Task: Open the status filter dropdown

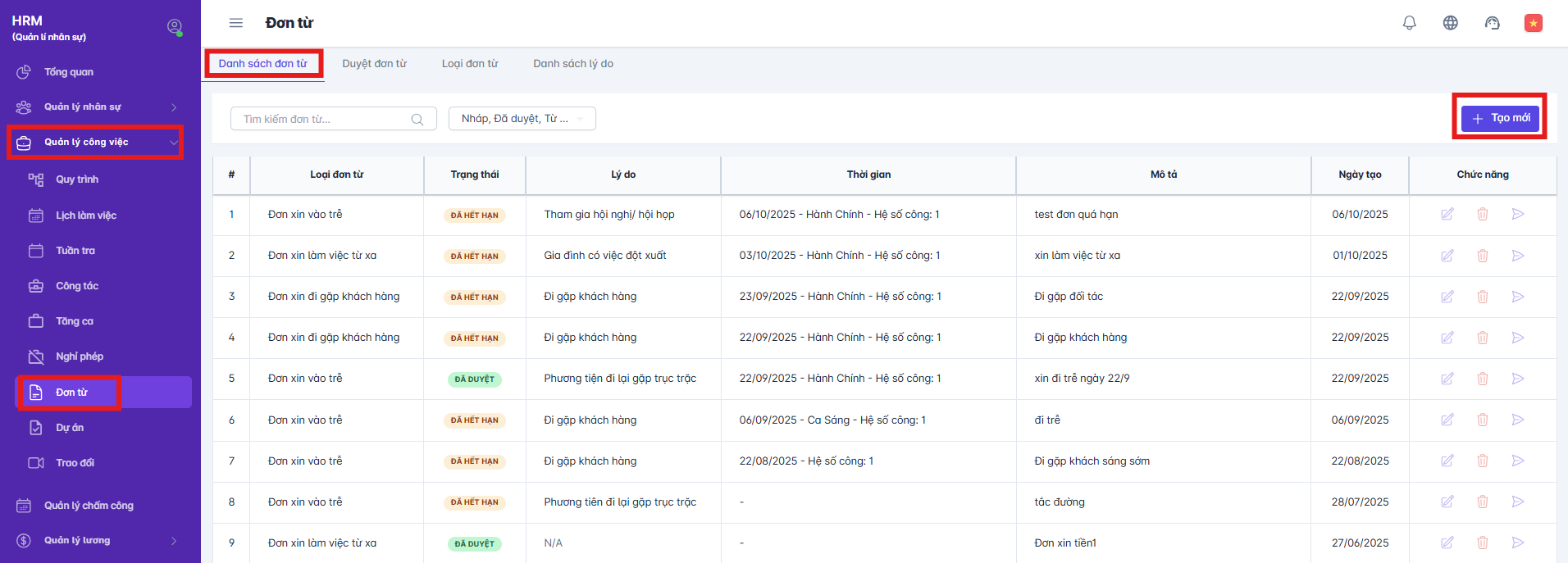Action: (x=522, y=119)
